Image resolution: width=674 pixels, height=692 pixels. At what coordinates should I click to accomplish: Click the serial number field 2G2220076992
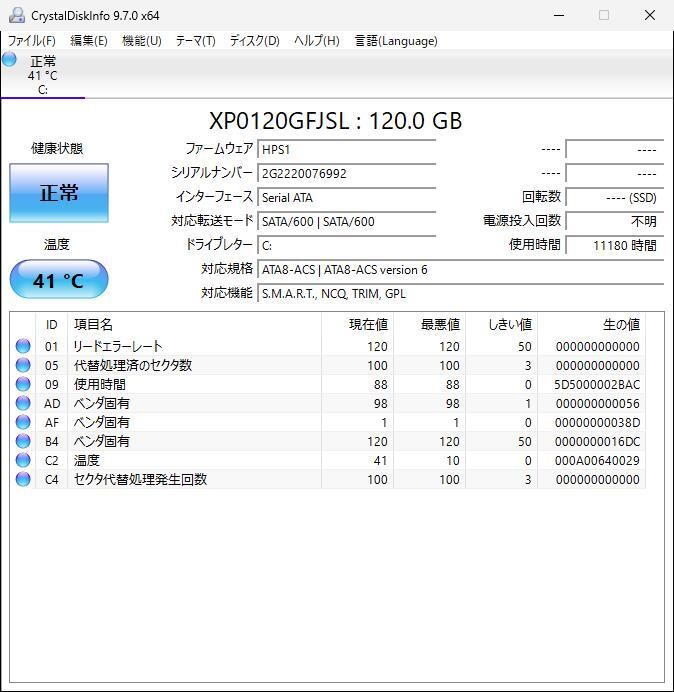coord(346,173)
